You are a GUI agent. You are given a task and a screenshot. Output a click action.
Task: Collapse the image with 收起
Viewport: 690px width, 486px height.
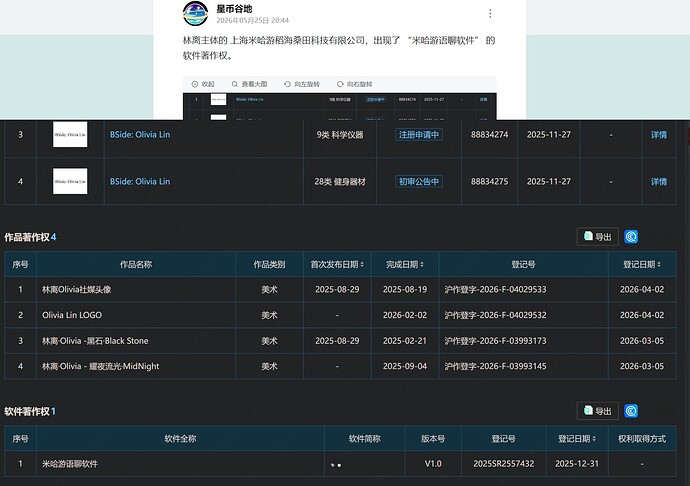coord(203,84)
